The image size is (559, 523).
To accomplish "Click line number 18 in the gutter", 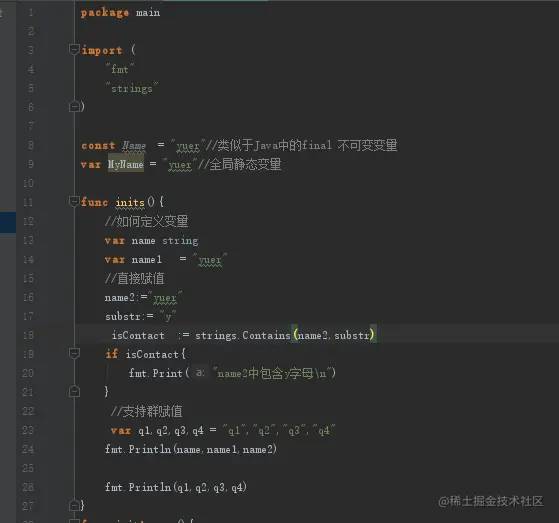I will pyautogui.click(x=28, y=335).
